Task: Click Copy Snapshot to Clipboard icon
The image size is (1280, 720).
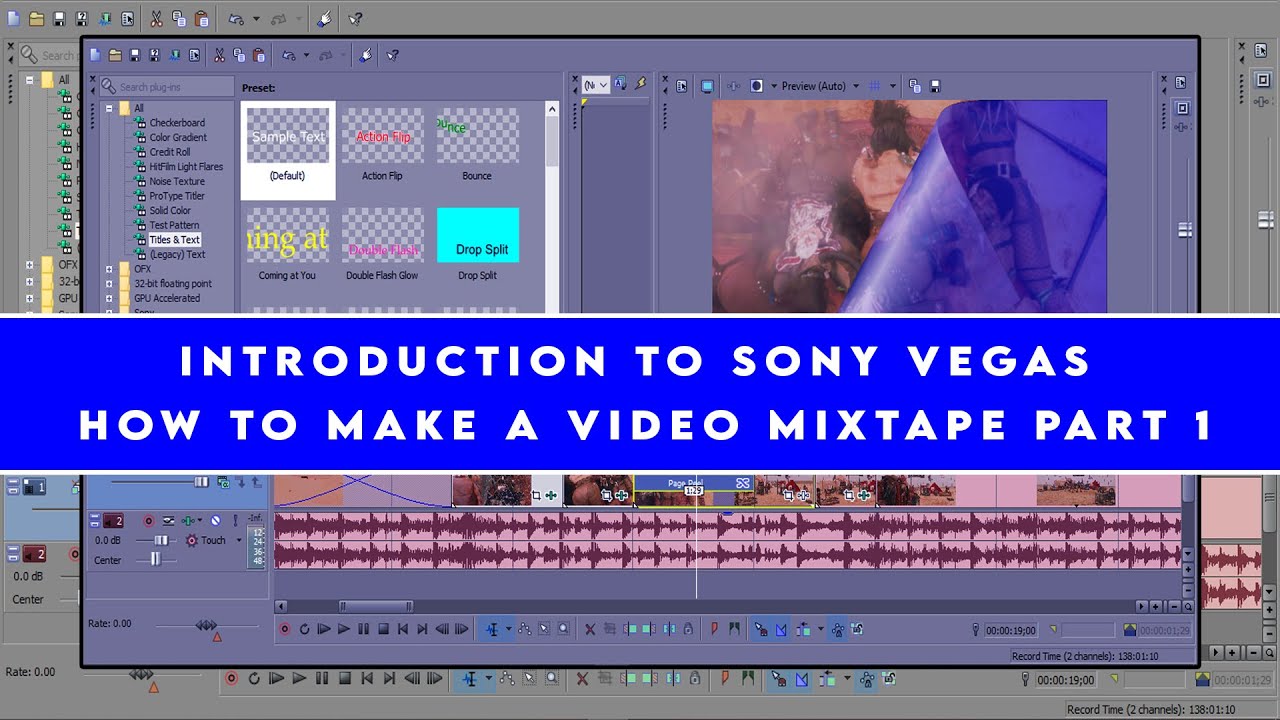Action: (915, 86)
